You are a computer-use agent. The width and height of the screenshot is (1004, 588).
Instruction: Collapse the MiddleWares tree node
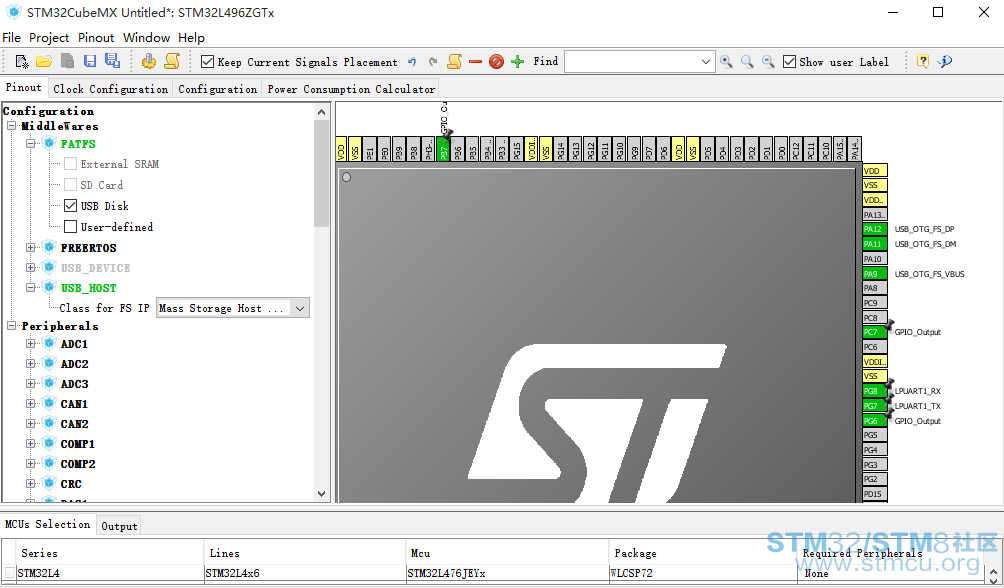(x=12, y=126)
